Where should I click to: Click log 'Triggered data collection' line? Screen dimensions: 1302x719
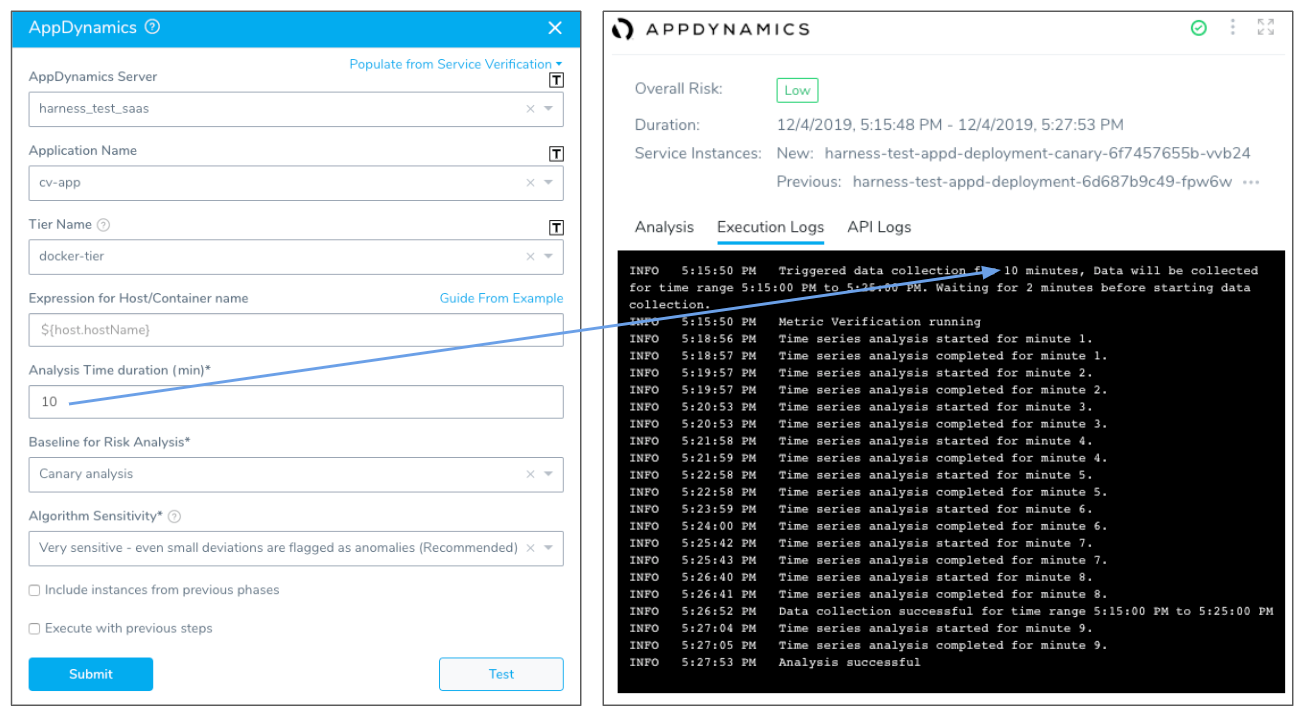(x=944, y=288)
